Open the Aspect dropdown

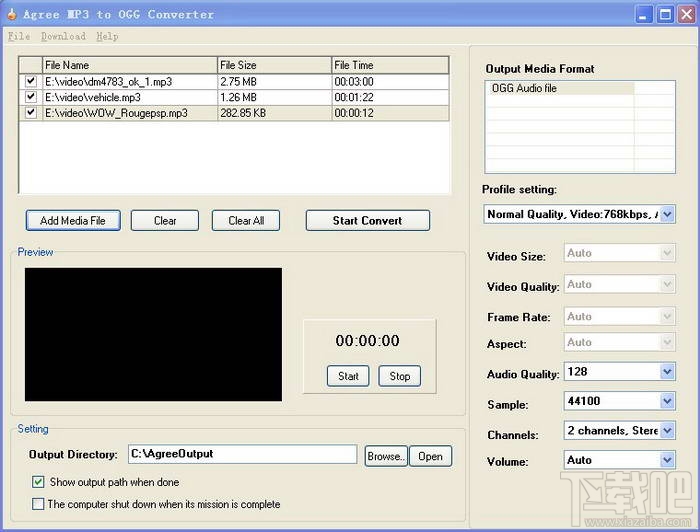(x=667, y=342)
